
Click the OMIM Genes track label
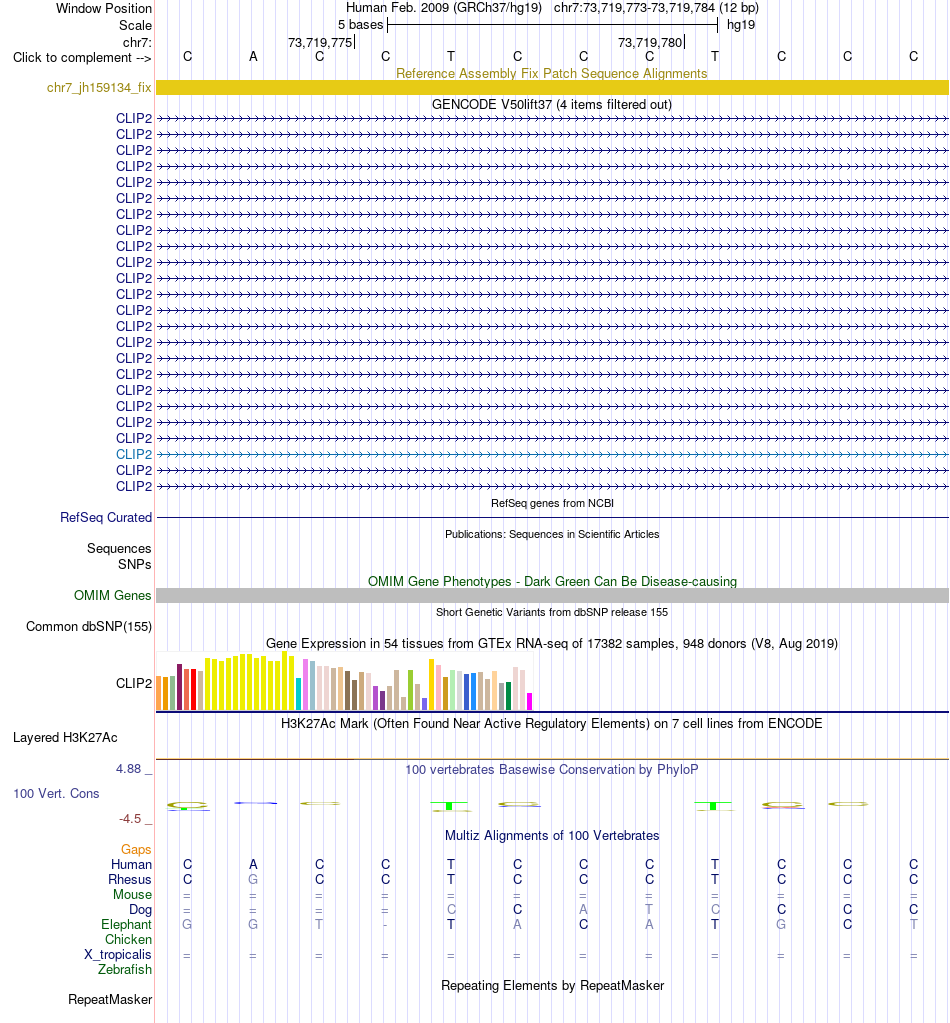click(x=112, y=595)
